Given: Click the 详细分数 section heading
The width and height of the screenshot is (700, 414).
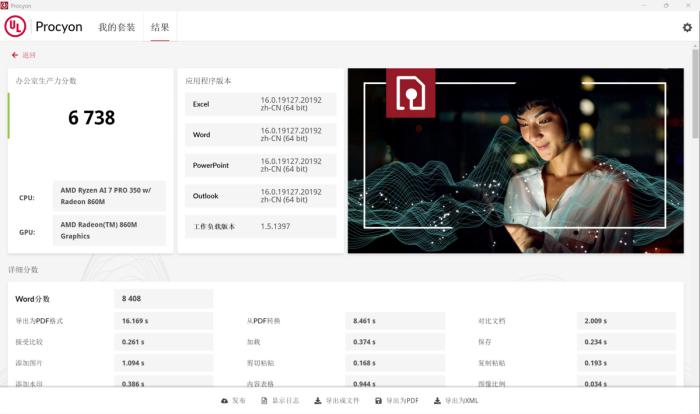Looking at the screenshot, I should [23, 270].
